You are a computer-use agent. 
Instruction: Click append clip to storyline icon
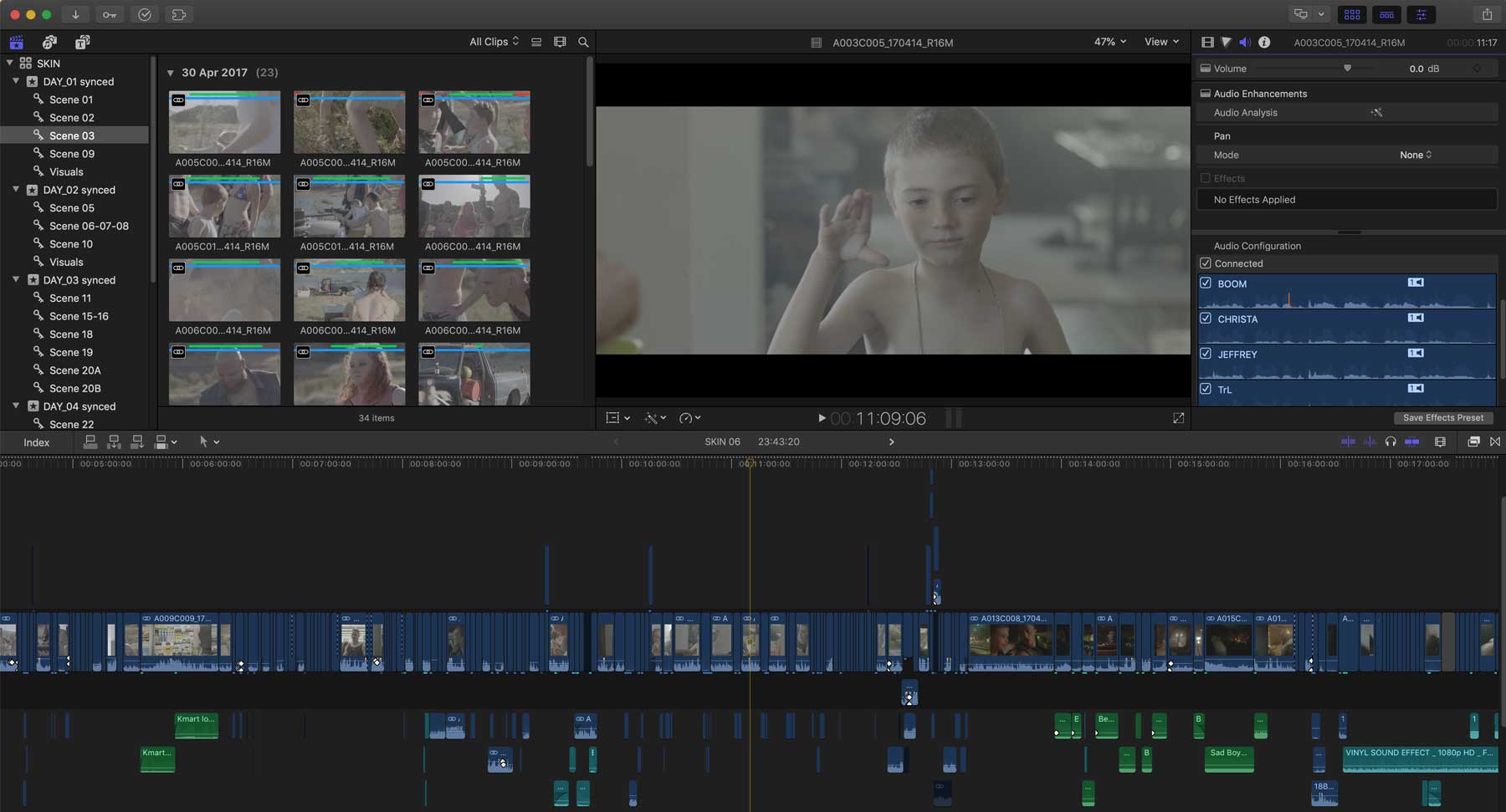(x=137, y=442)
